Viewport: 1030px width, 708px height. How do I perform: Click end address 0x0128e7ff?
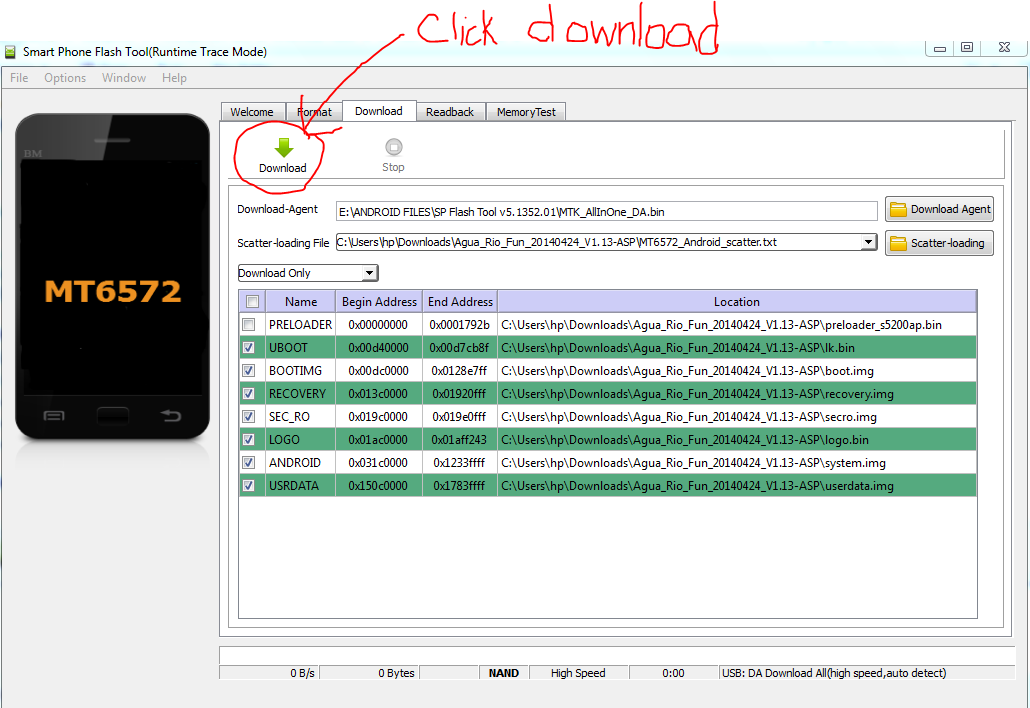(x=459, y=370)
